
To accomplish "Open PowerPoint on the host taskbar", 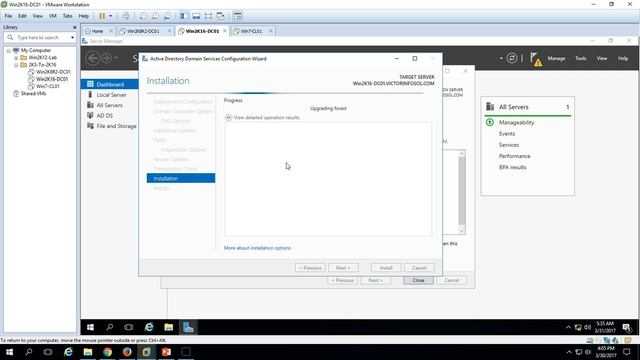I will [x=166, y=352].
